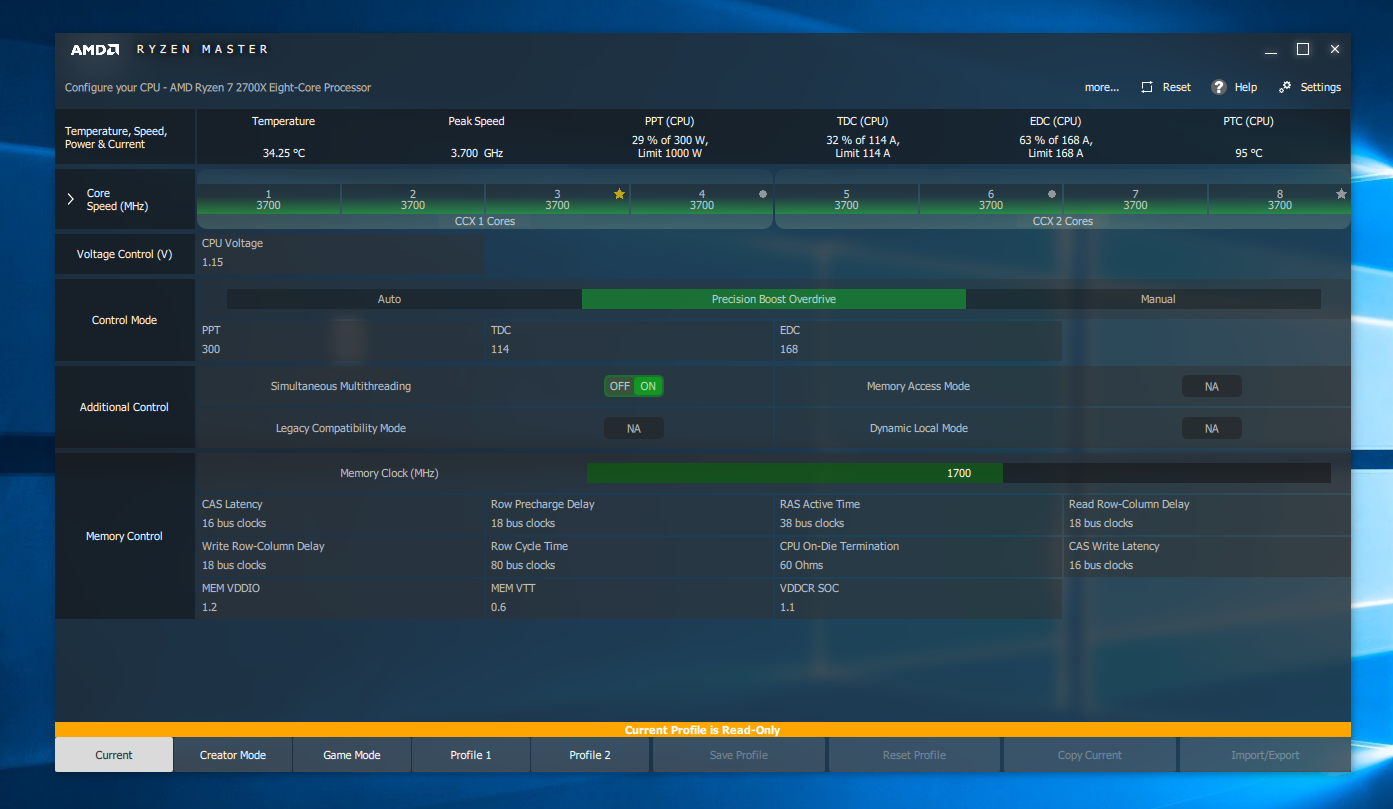1393x809 pixels.
Task: Click the gray dot on core 6
Action: [x=1052, y=194]
